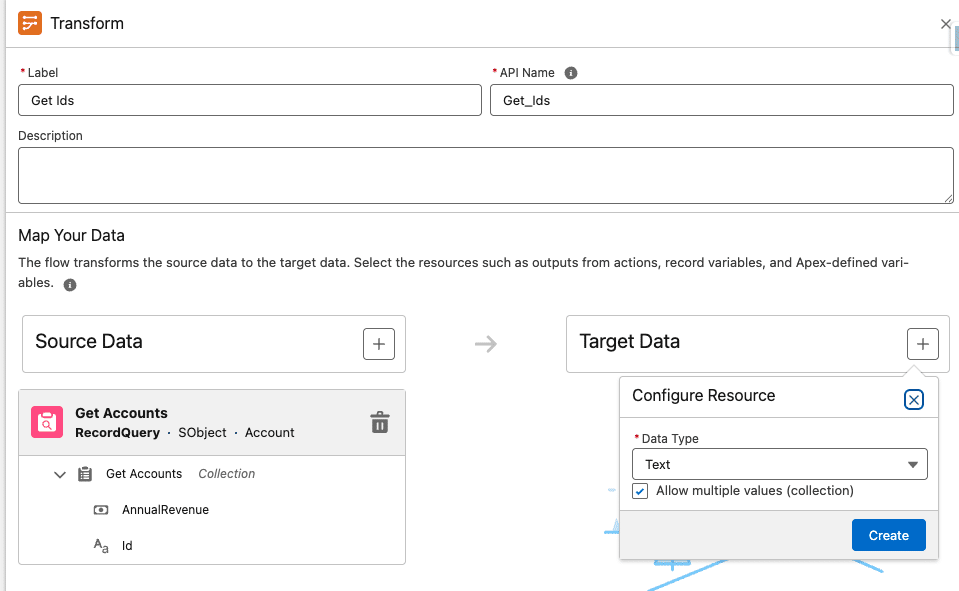Collapse the Get Accounts collection tree
Viewport: 959px width, 591px height.
point(60,474)
